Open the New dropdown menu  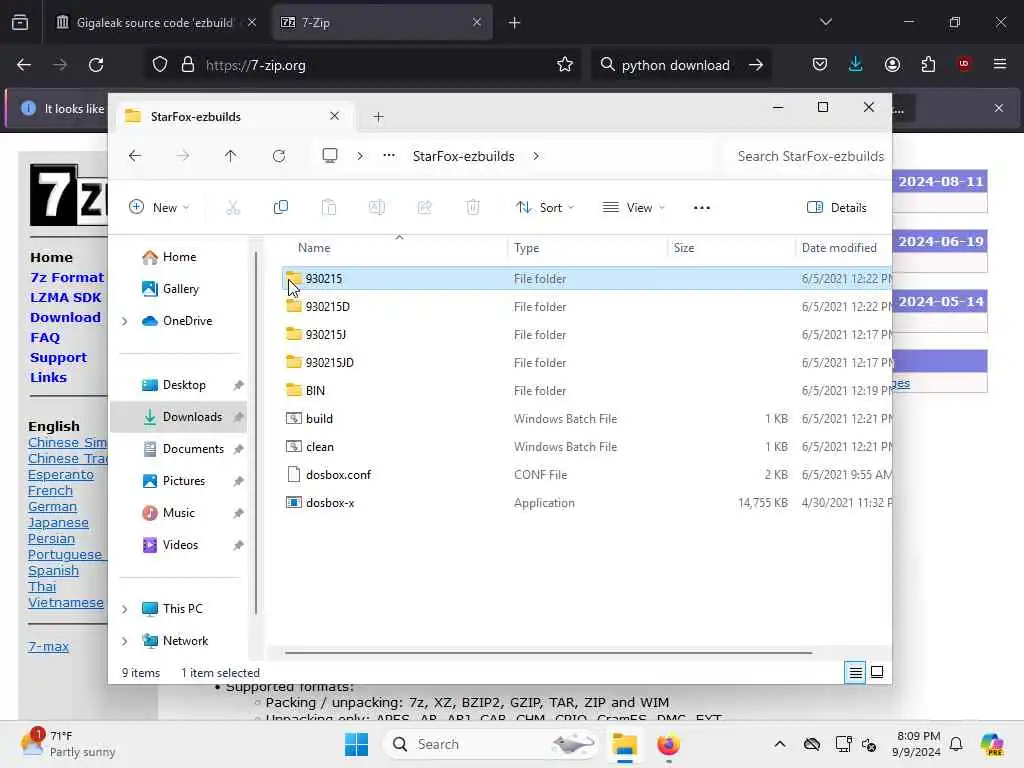[159, 208]
